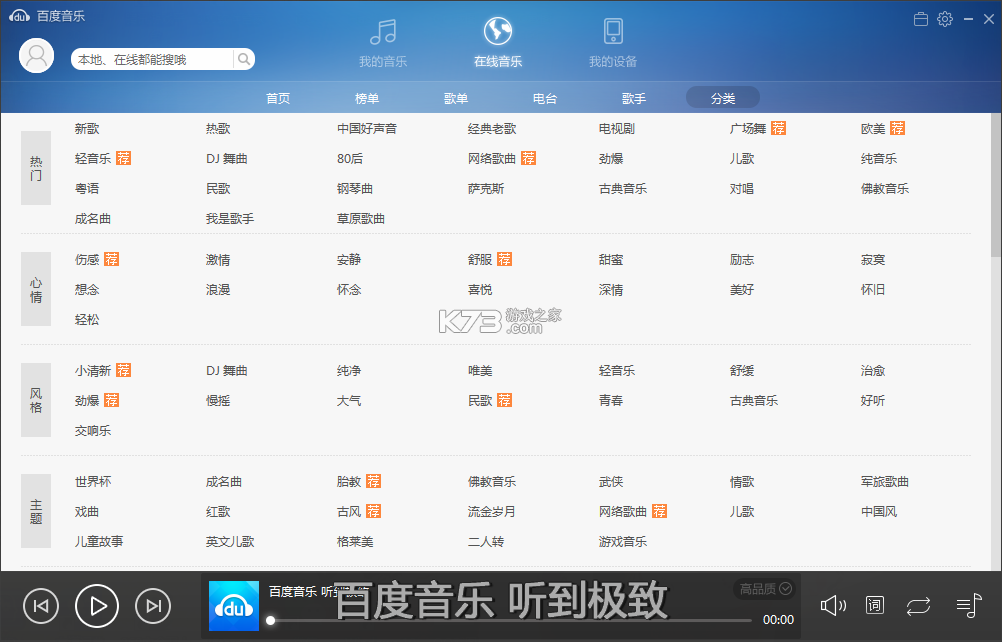Open 慢摇 style
The image size is (1002, 642).
click(x=218, y=401)
